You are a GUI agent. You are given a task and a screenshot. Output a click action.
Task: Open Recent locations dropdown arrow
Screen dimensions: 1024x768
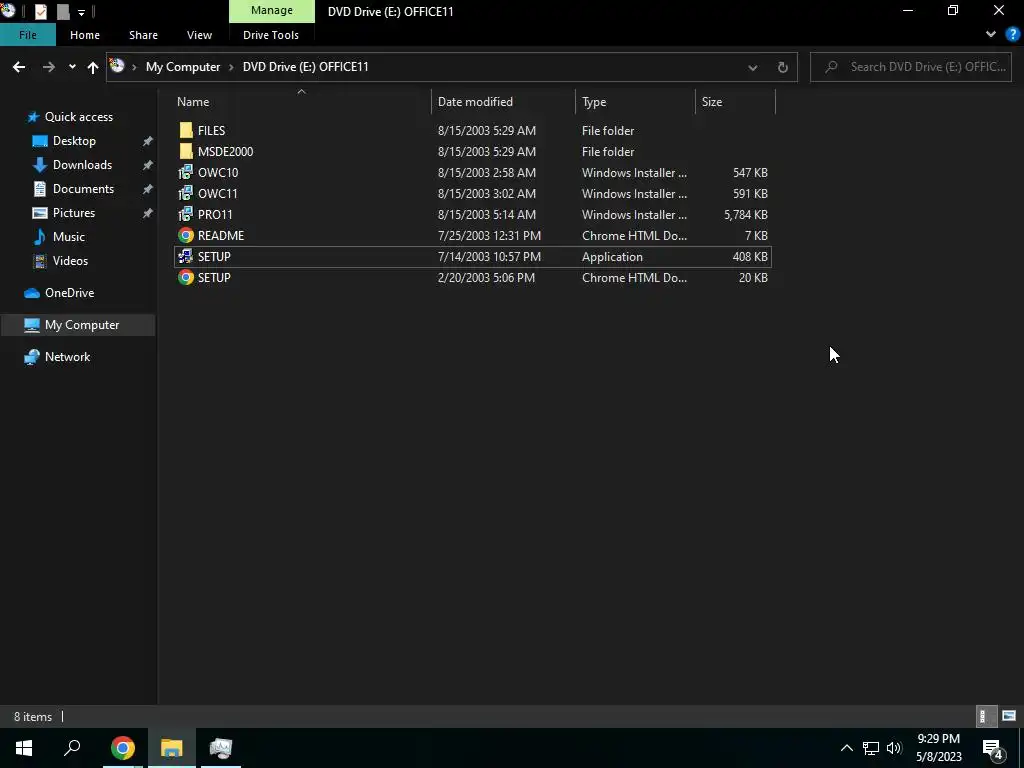[x=72, y=67]
